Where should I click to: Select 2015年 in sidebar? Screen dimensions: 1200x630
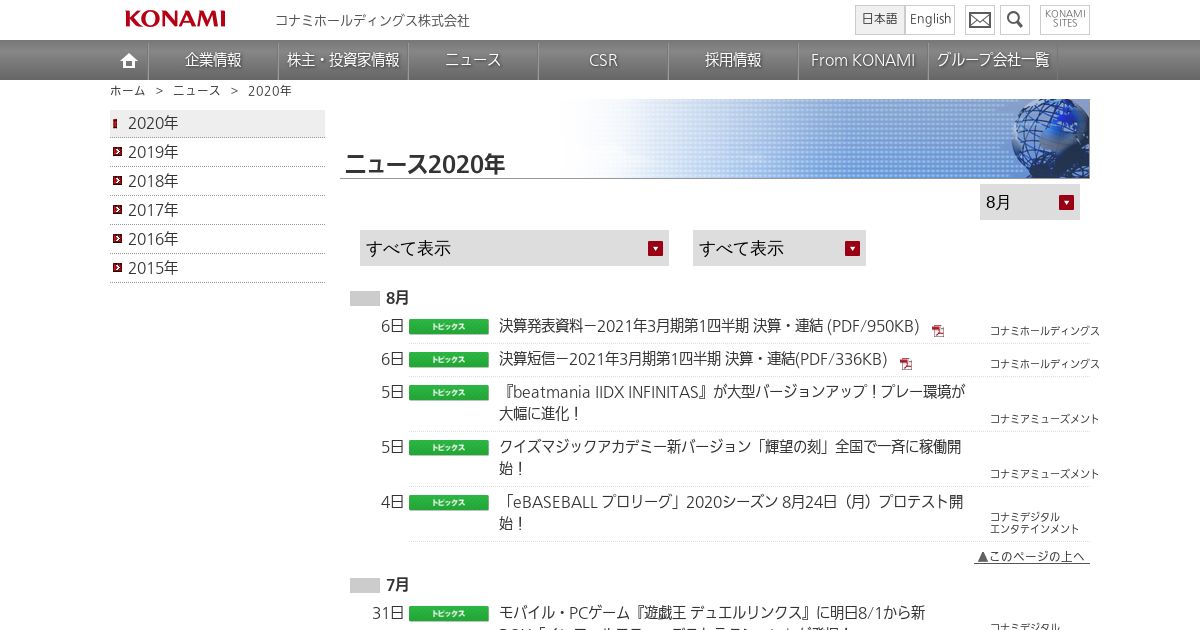pyautogui.click(x=217, y=268)
